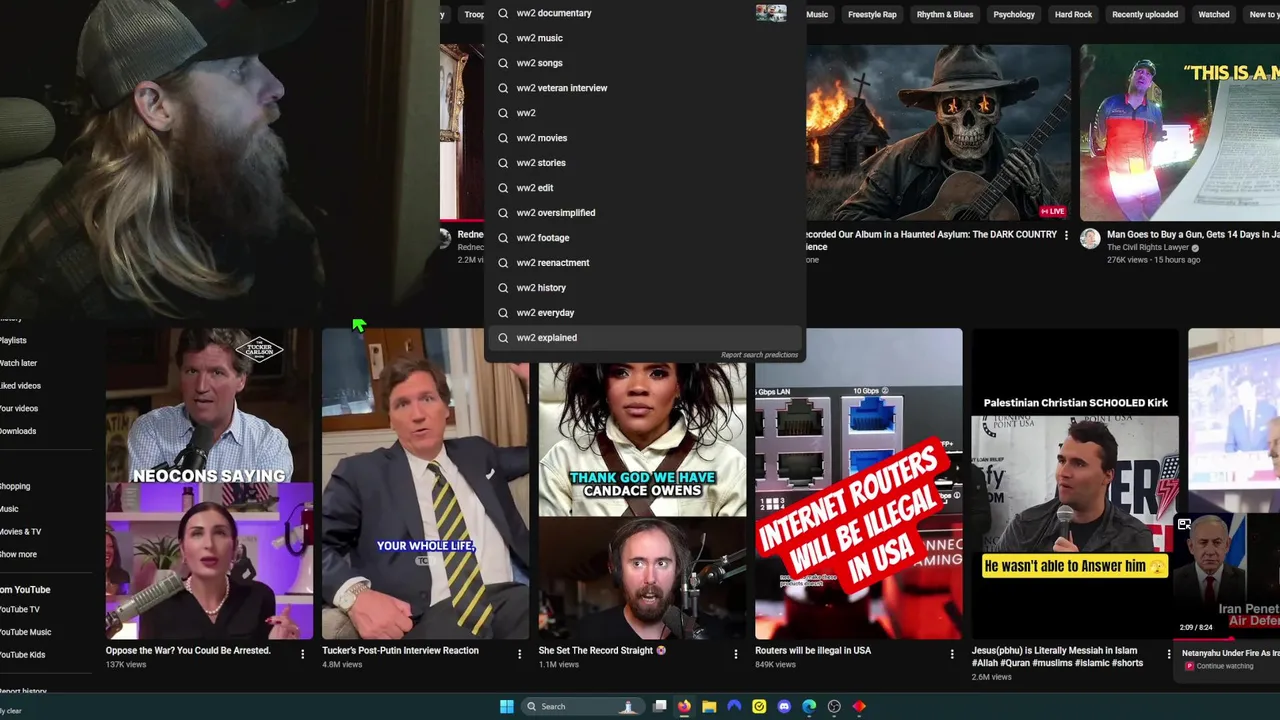The width and height of the screenshot is (1280, 720).
Task: Play 'Palestinian Christian SCHOOLED Kirk' short
Action: pyautogui.click(x=1075, y=484)
